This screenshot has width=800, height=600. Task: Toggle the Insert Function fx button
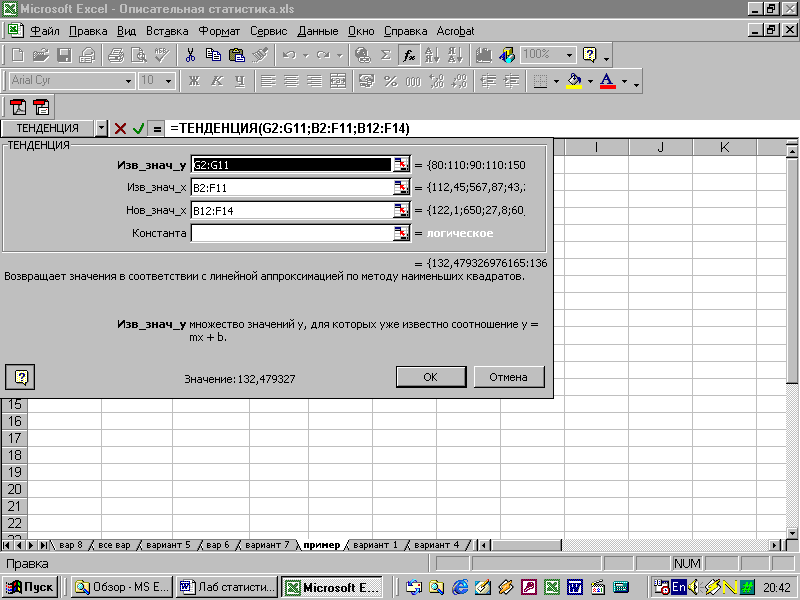(x=409, y=55)
